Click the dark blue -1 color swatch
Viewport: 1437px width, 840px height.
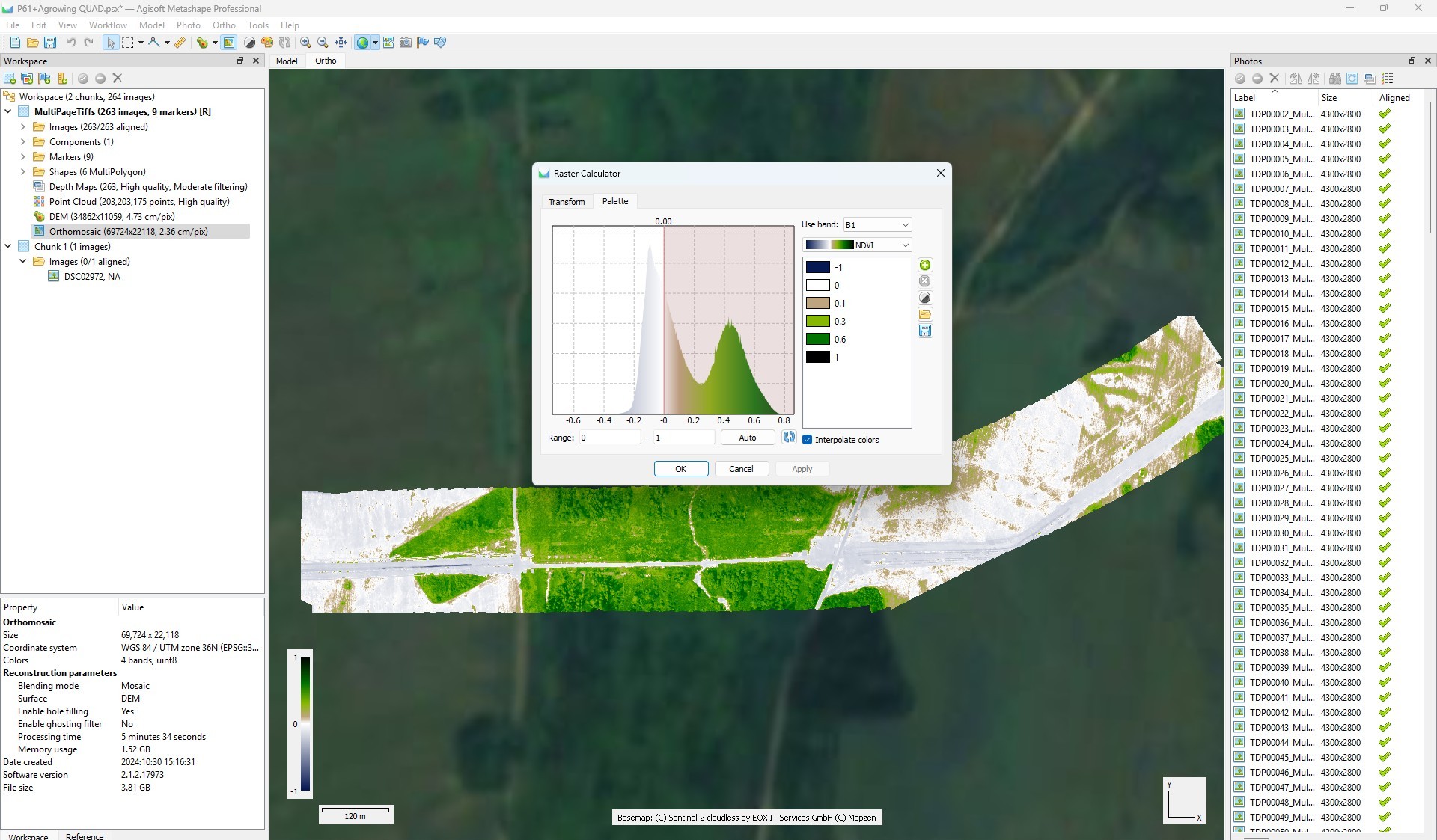coord(817,267)
